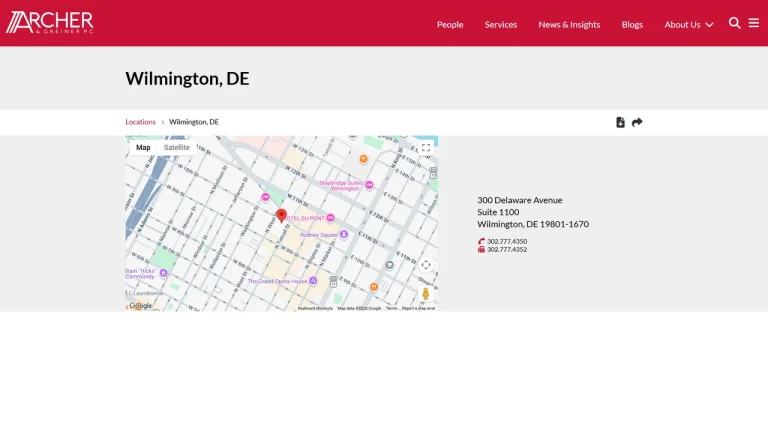
Task: Click the fax icon beside 302.777.4352
Action: click(x=481, y=249)
